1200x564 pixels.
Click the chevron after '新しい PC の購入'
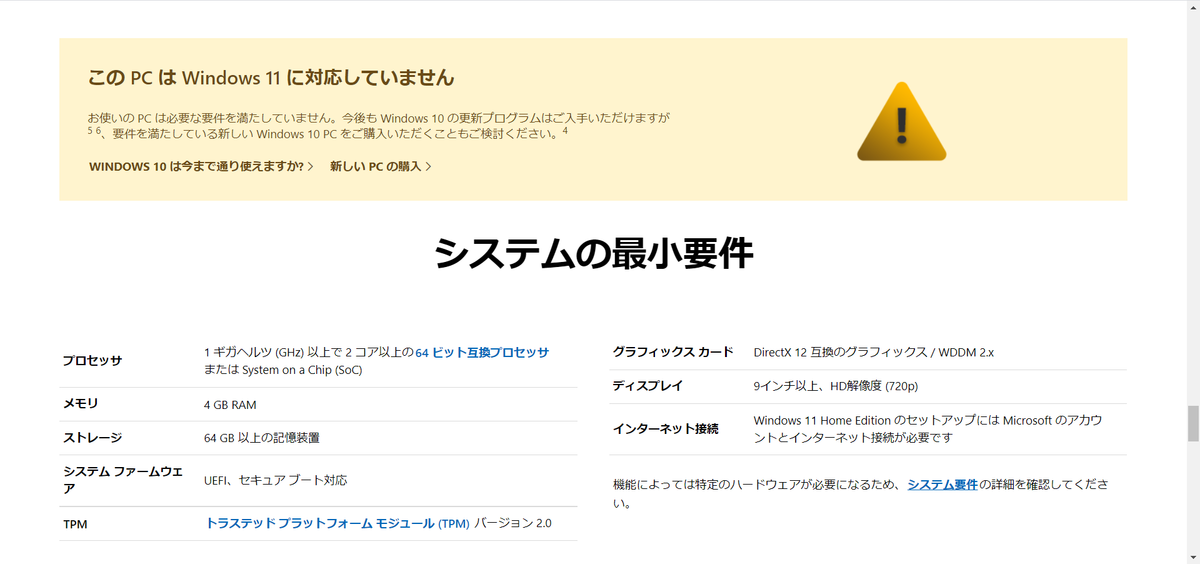click(428, 166)
